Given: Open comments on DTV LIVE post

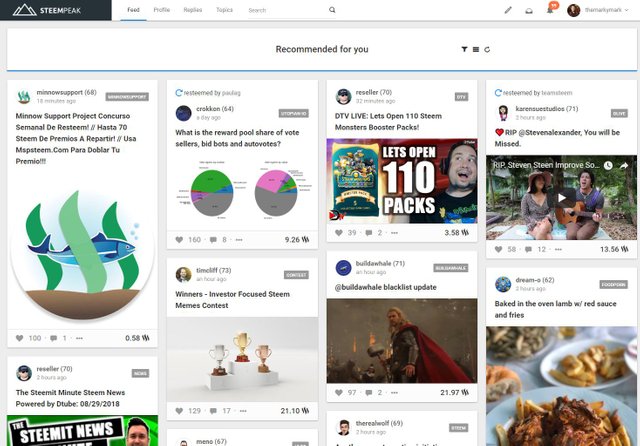Looking at the screenshot, I should point(369,233).
